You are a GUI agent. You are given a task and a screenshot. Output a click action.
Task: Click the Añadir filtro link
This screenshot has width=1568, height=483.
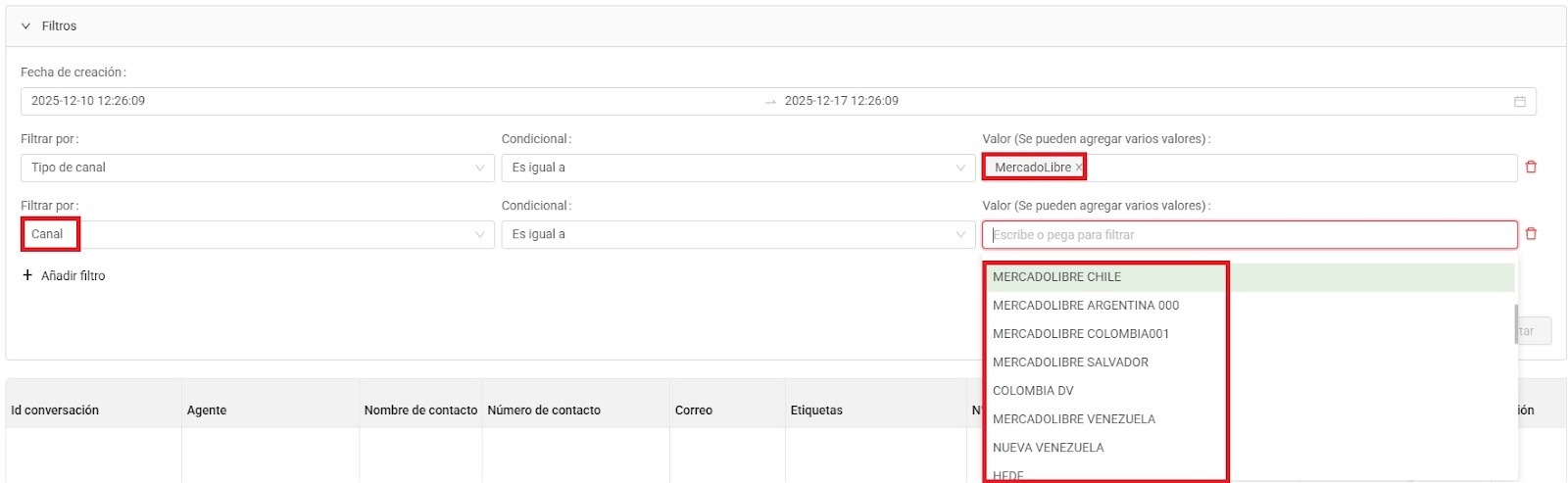pos(73,276)
